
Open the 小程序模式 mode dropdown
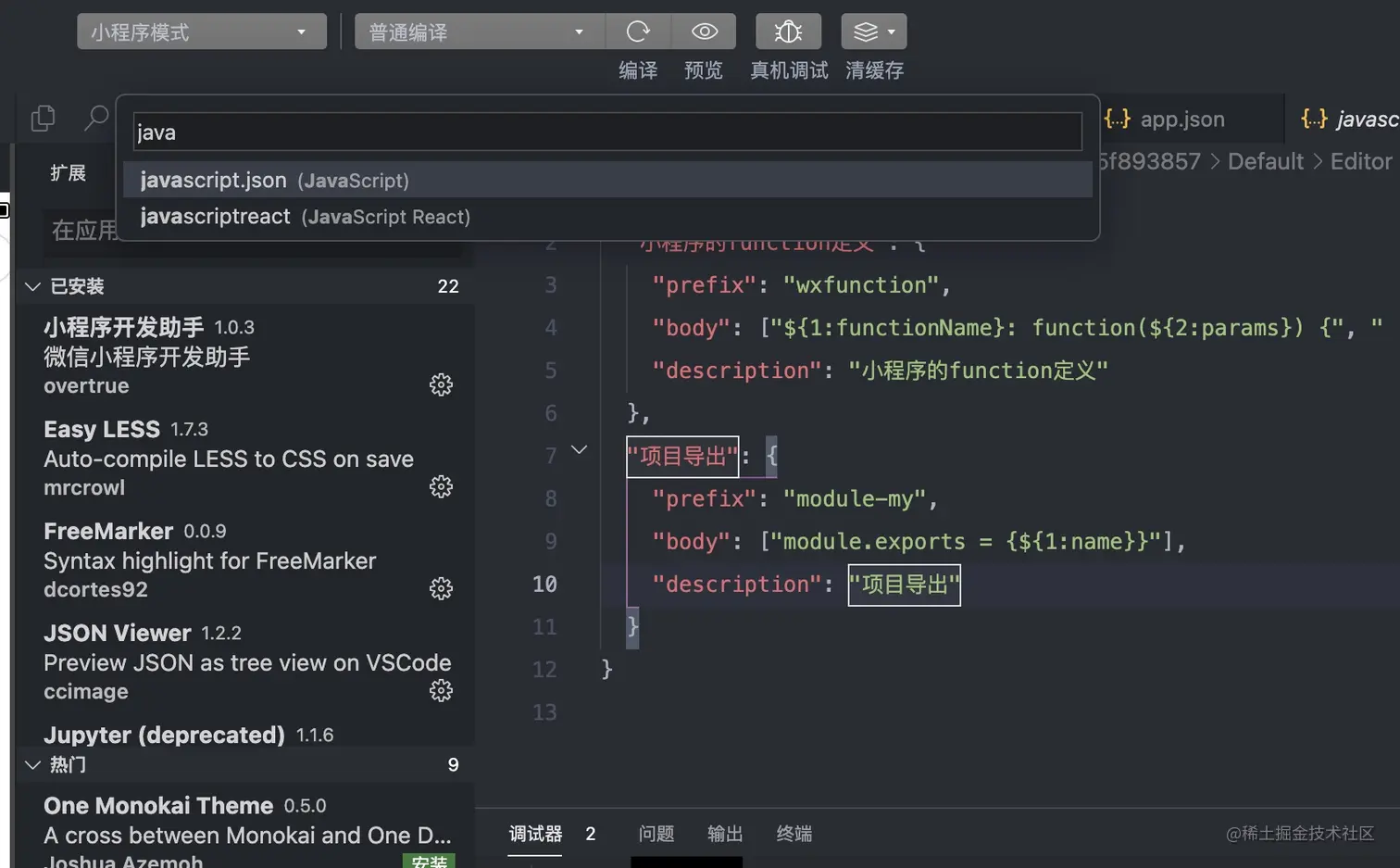pos(202,31)
